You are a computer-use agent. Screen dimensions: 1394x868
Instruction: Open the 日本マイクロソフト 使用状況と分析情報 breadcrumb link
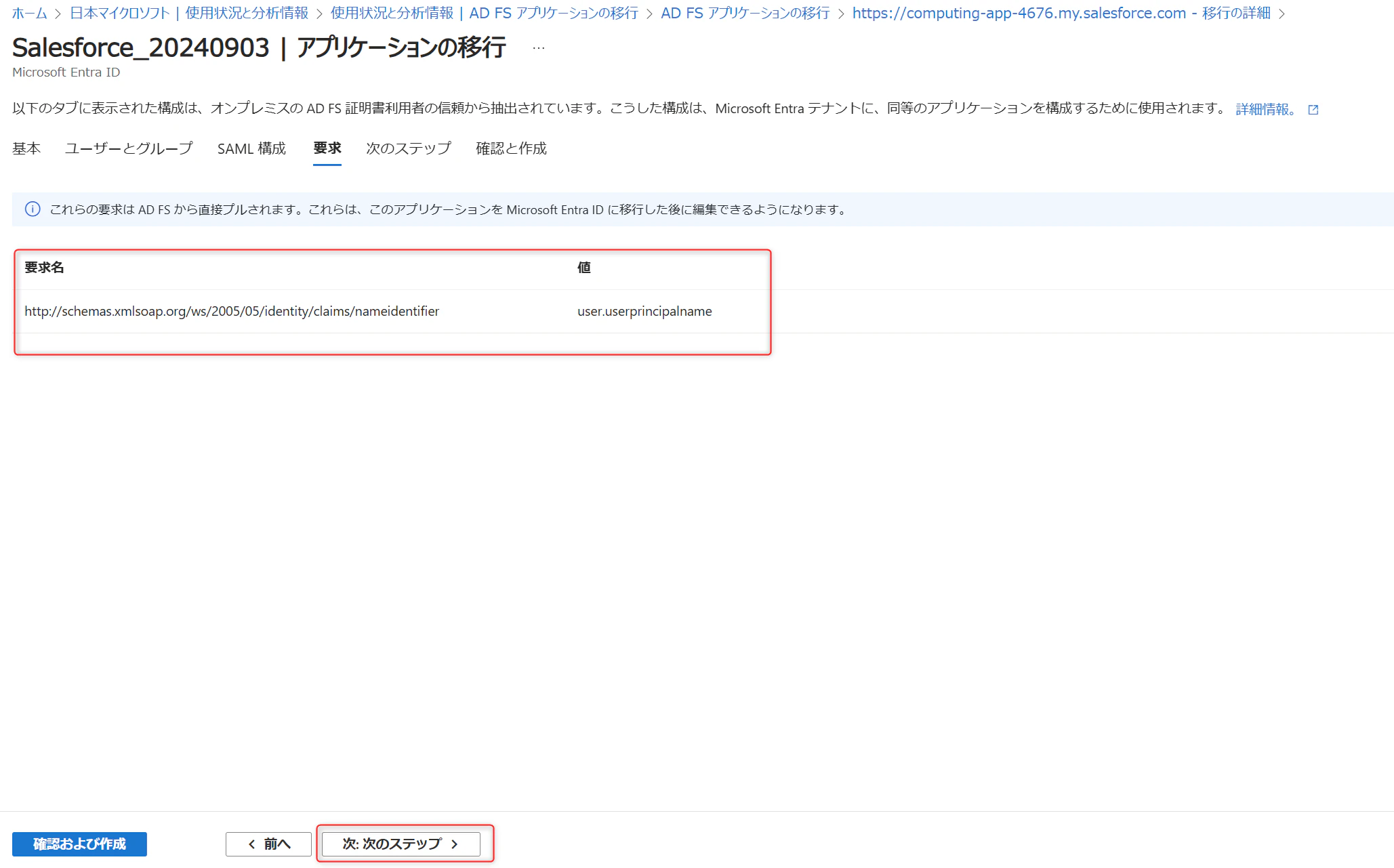189,12
